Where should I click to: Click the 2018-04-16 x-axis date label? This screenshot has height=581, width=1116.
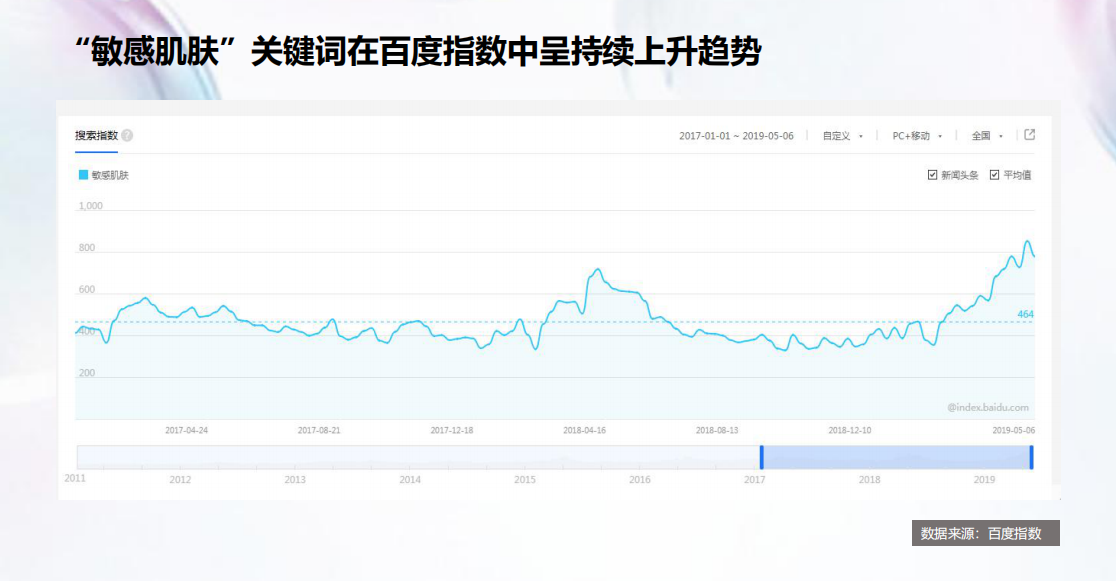[584, 431]
